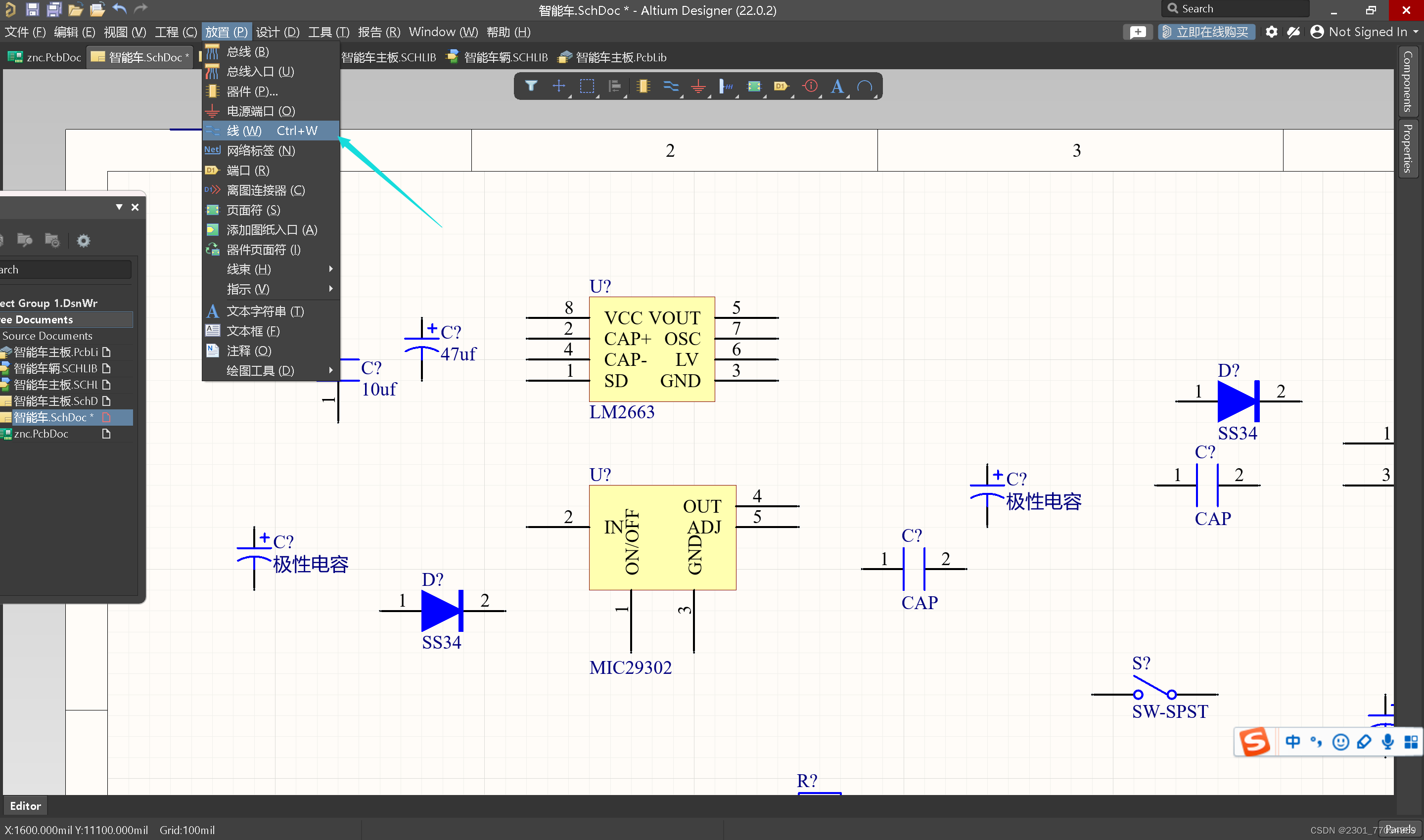Click the GND power port icon
1424x840 pixels.
click(x=698, y=86)
